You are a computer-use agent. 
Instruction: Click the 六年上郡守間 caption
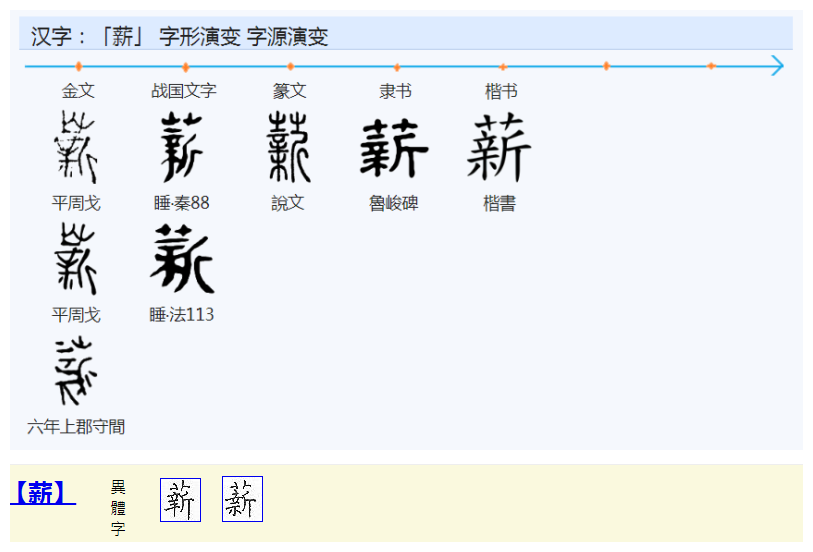76,427
